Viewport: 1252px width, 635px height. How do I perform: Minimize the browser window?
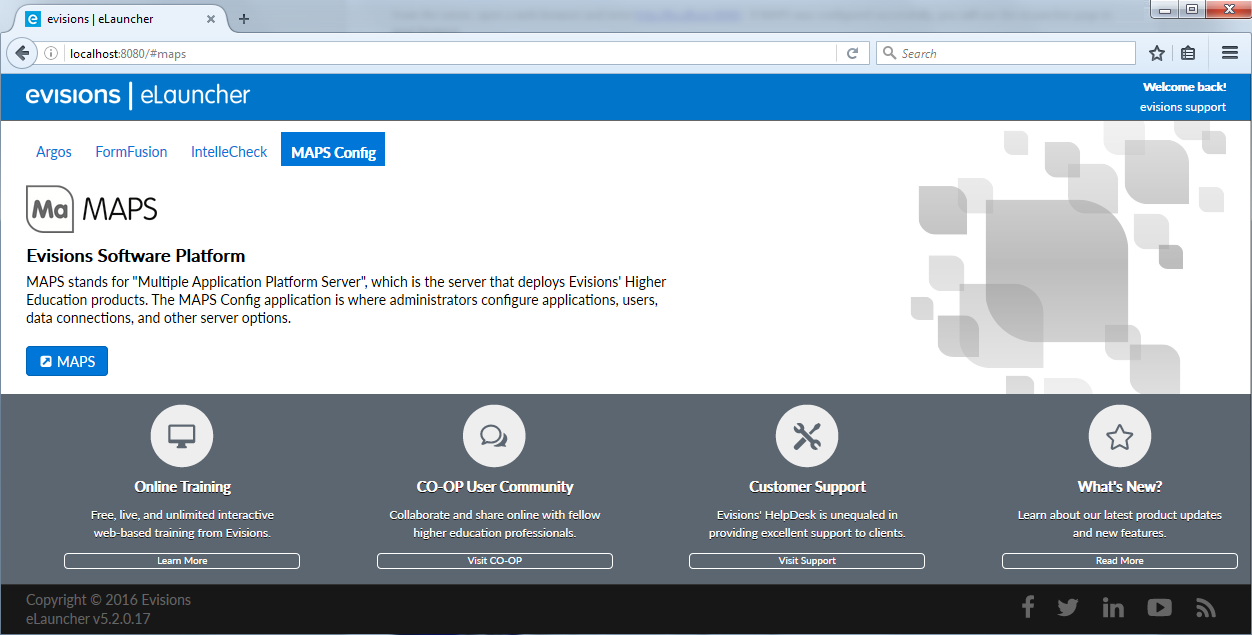pyautogui.click(x=1164, y=9)
